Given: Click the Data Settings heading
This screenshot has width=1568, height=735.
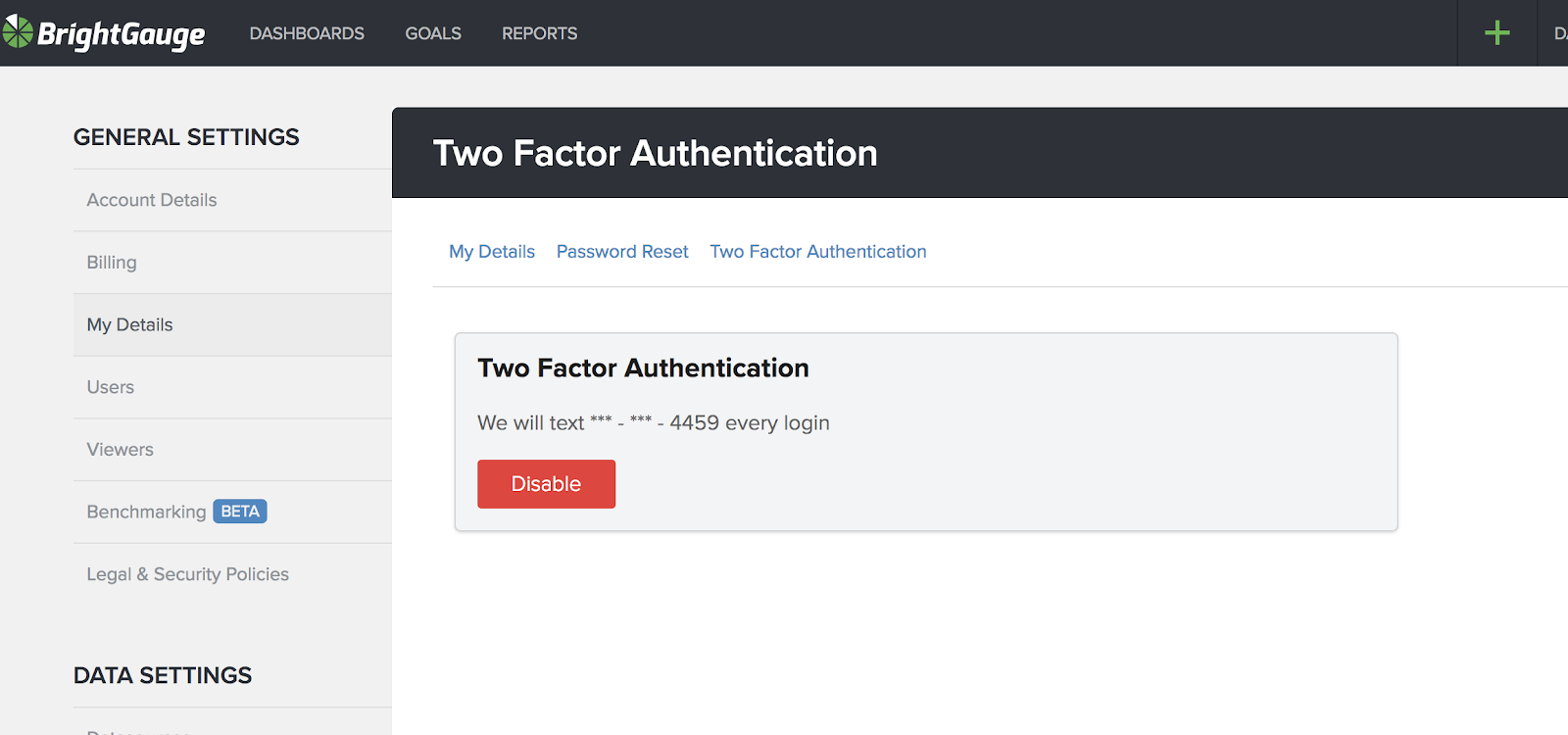Looking at the screenshot, I should coord(163,675).
